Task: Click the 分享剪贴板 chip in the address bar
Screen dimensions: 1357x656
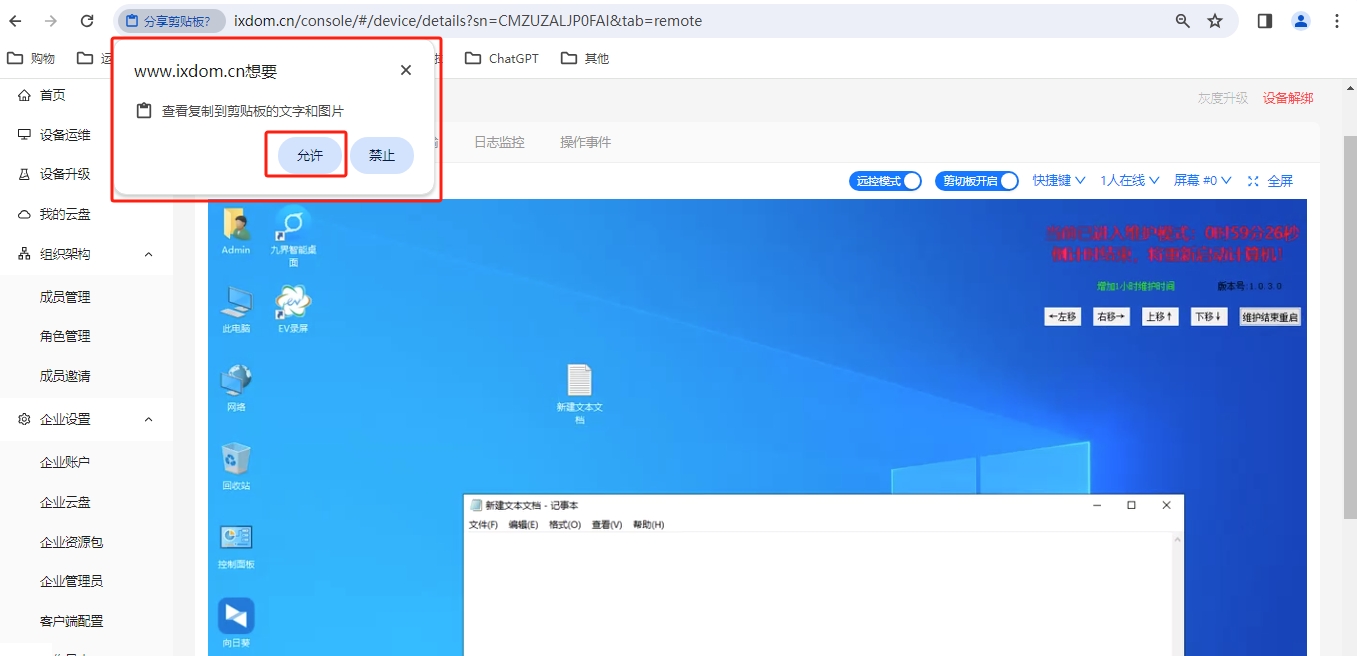Action: click(169, 21)
